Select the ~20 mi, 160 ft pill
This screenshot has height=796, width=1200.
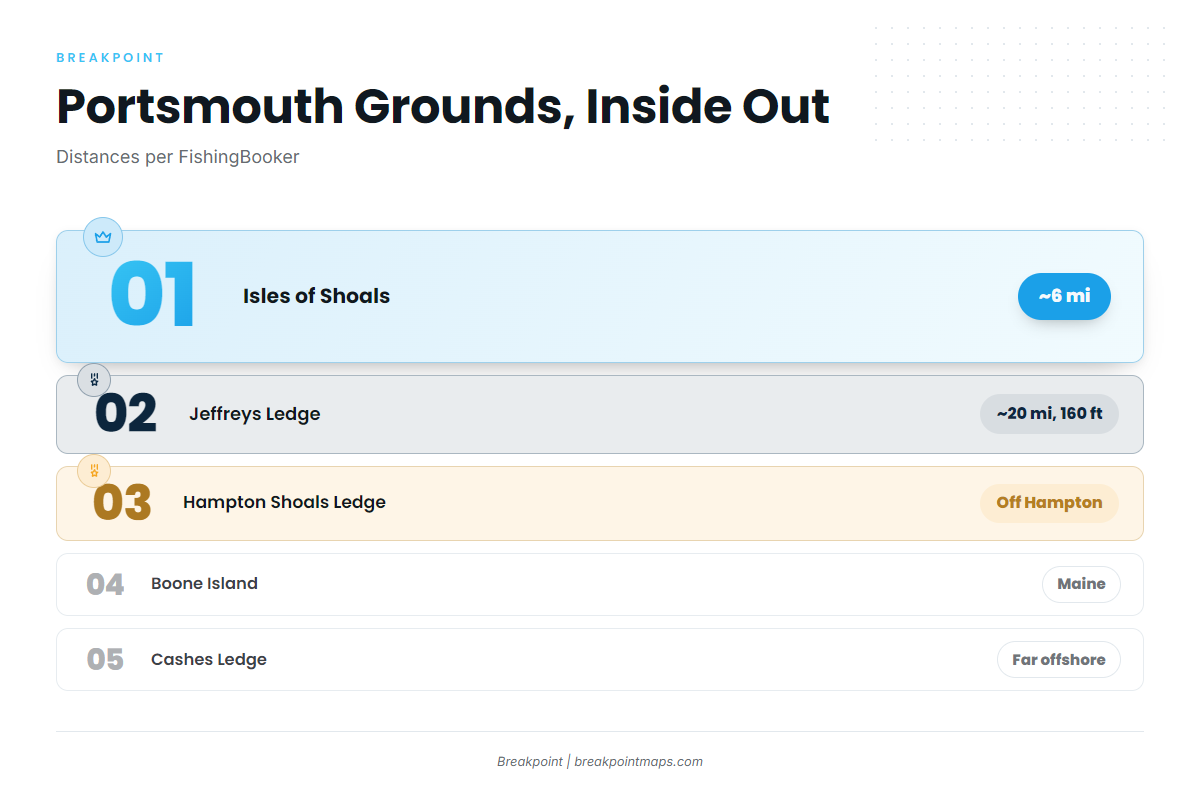[1049, 414]
